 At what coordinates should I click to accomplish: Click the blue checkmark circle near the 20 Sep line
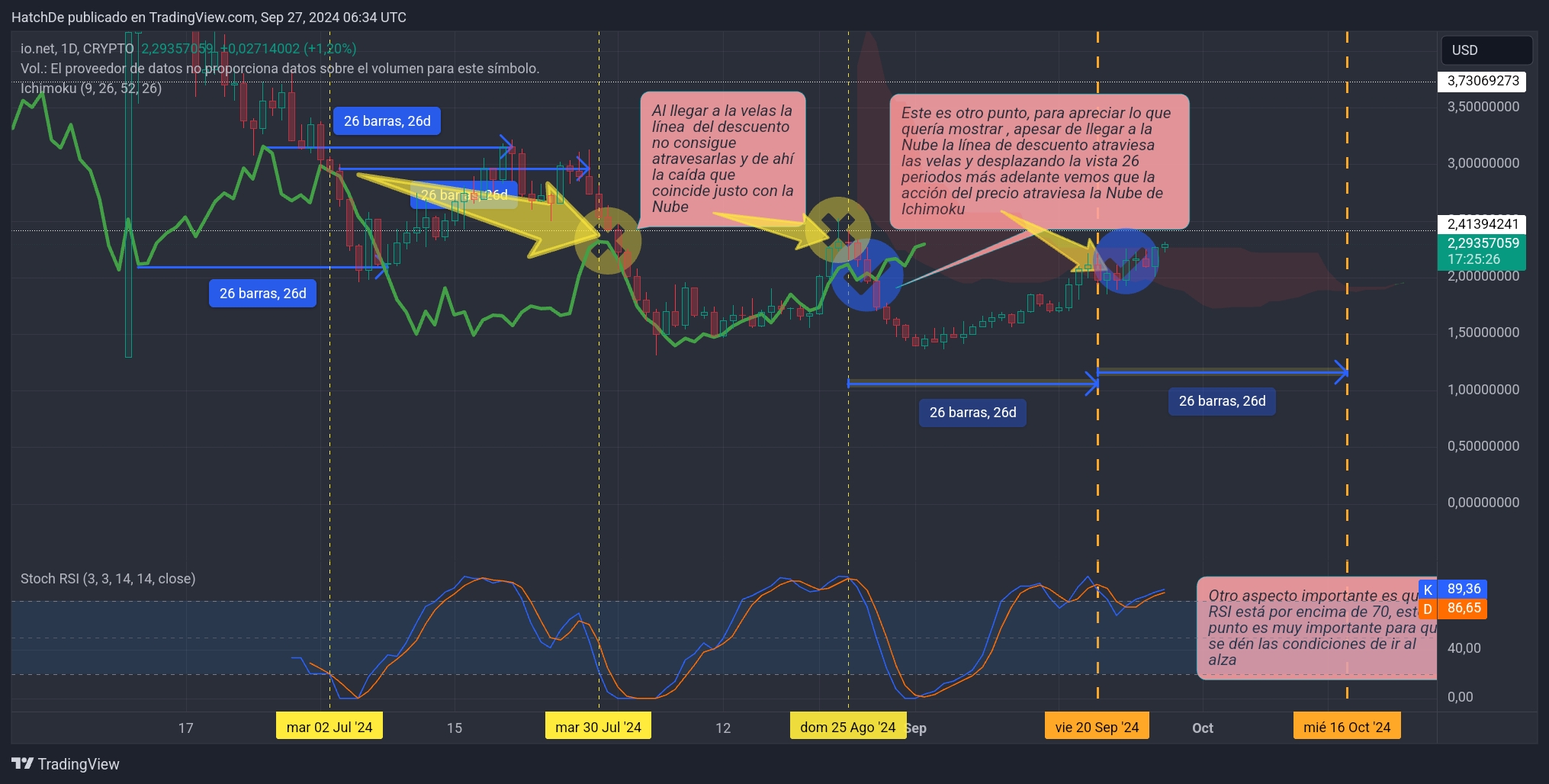(x=1126, y=262)
